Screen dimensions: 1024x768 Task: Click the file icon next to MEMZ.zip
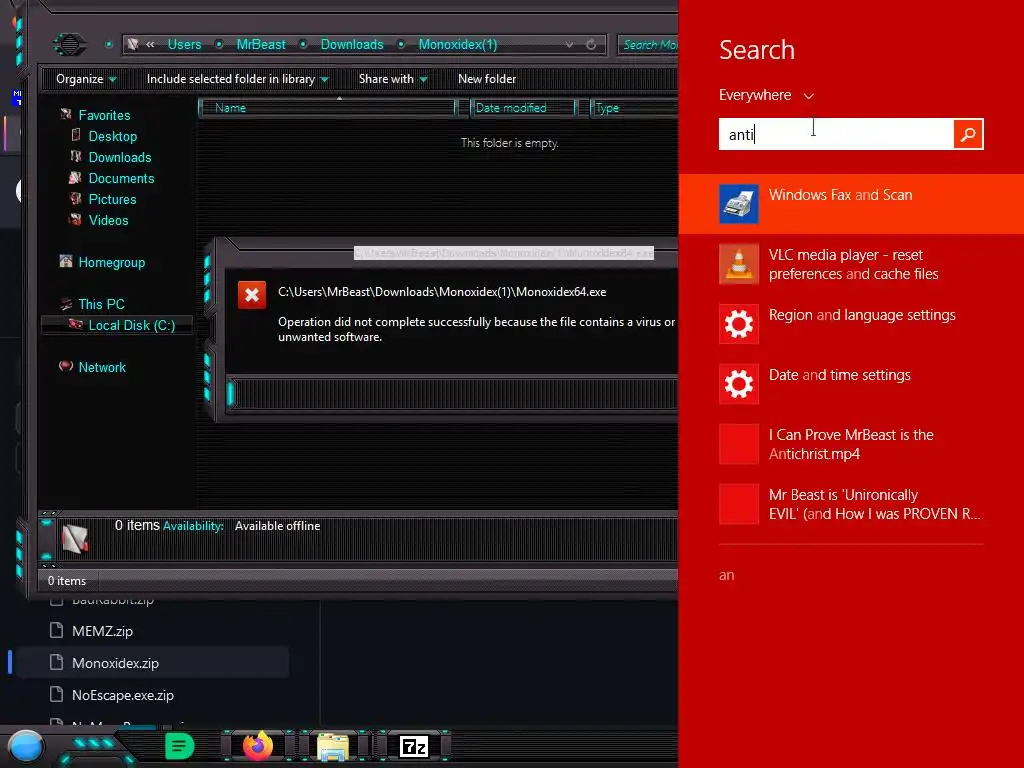[x=57, y=630]
